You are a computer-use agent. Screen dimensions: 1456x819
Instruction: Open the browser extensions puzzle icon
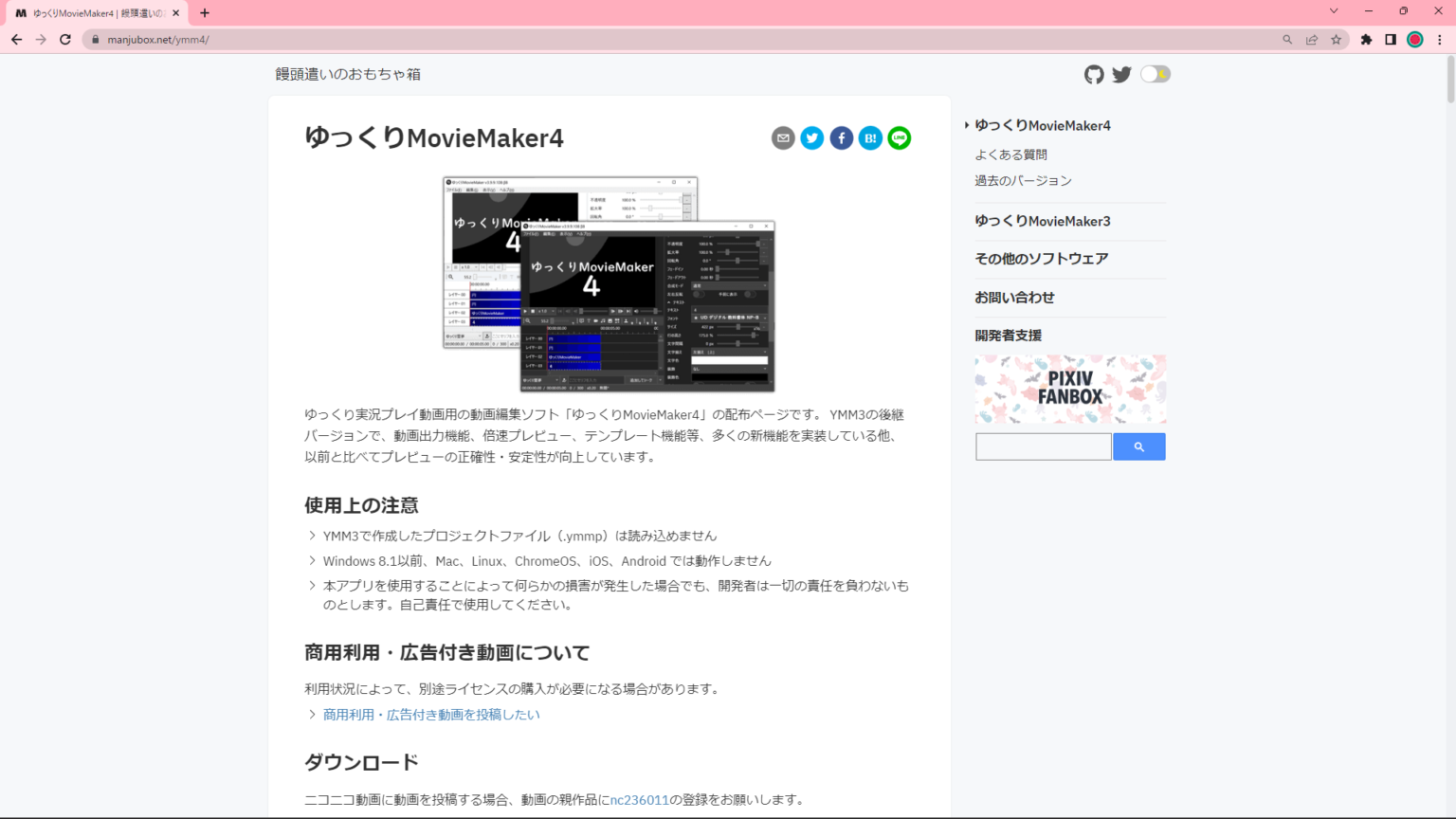(1366, 40)
